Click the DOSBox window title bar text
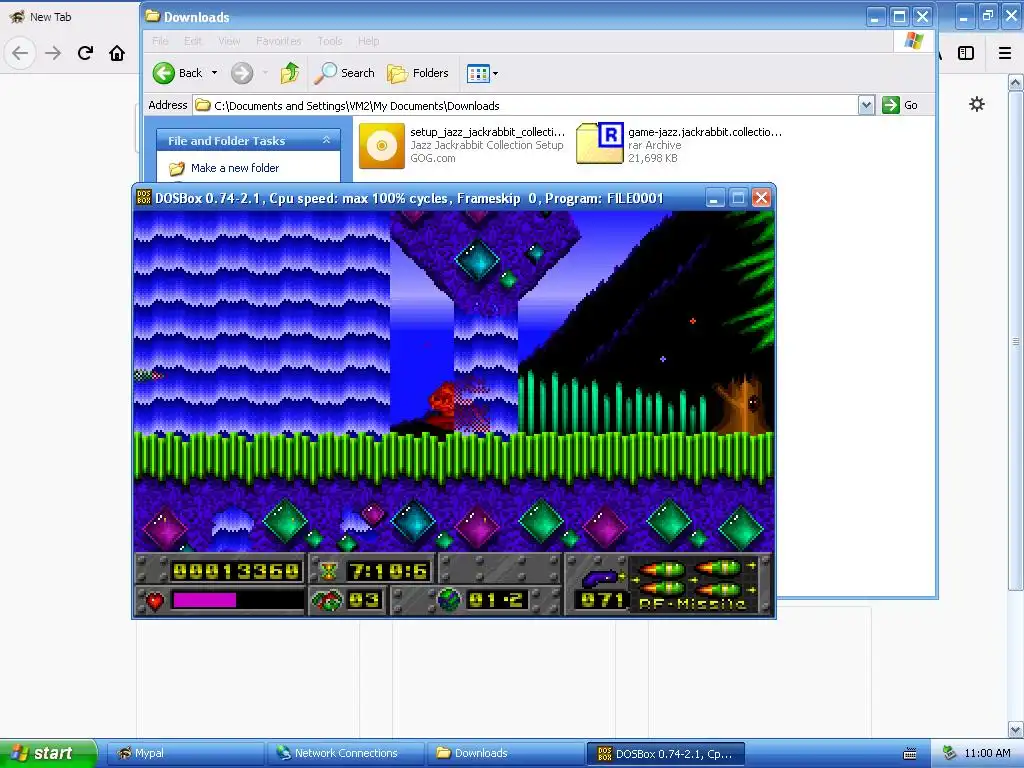This screenshot has height=768, width=1024. tap(409, 198)
